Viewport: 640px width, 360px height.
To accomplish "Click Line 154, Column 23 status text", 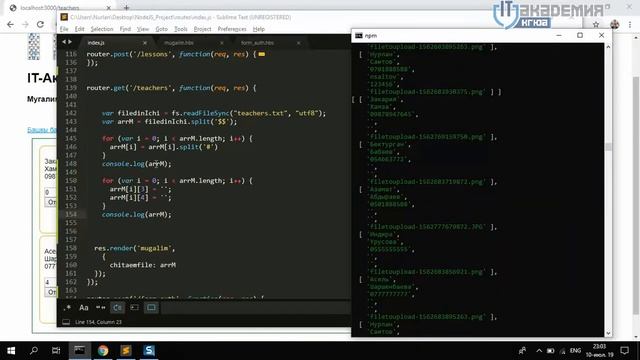I will (98, 322).
